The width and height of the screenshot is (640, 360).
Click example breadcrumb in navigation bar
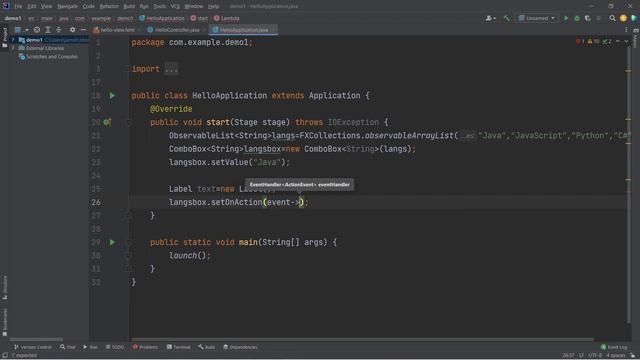point(101,18)
